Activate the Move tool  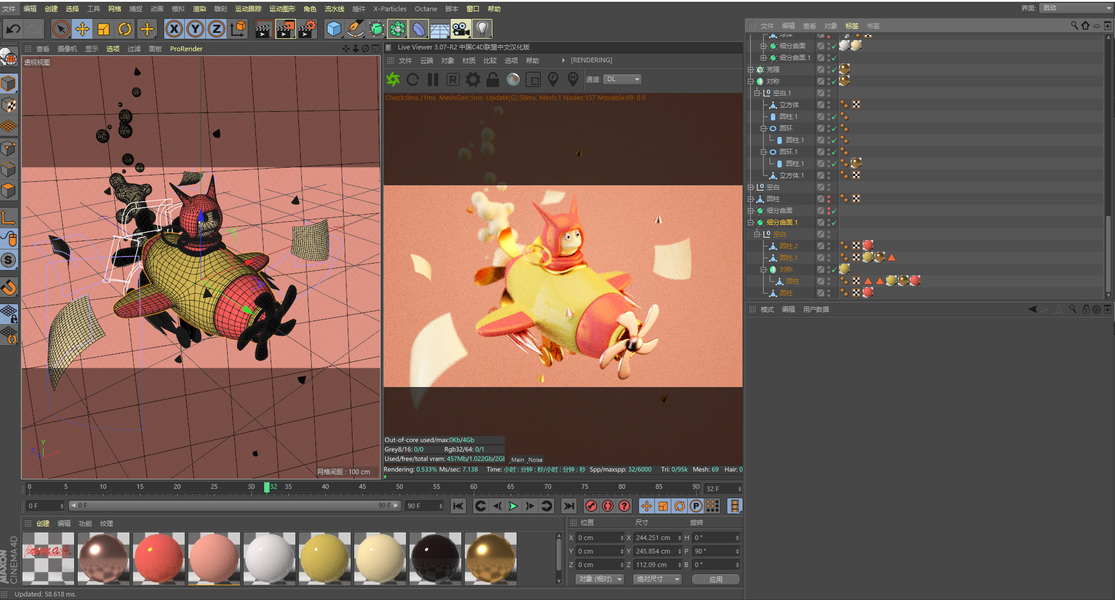coord(82,29)
